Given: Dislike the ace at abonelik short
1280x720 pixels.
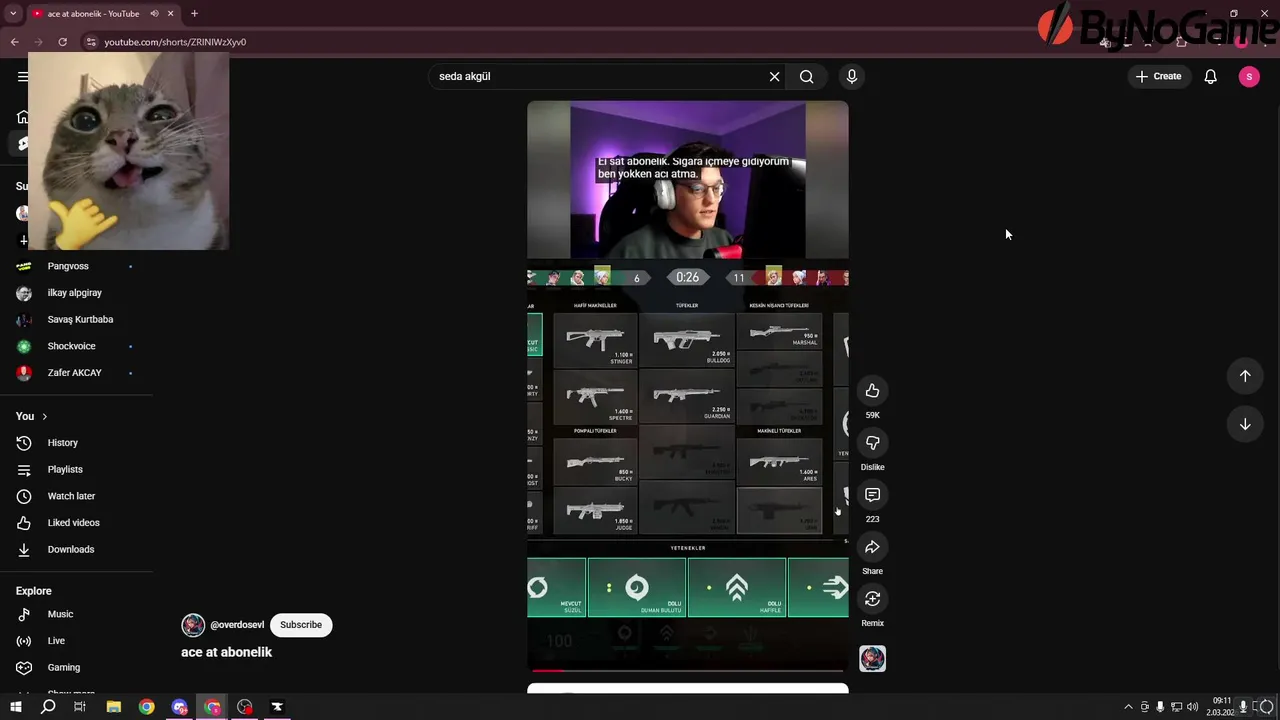Looking at the screenshot, I should (x=872, y=443).
